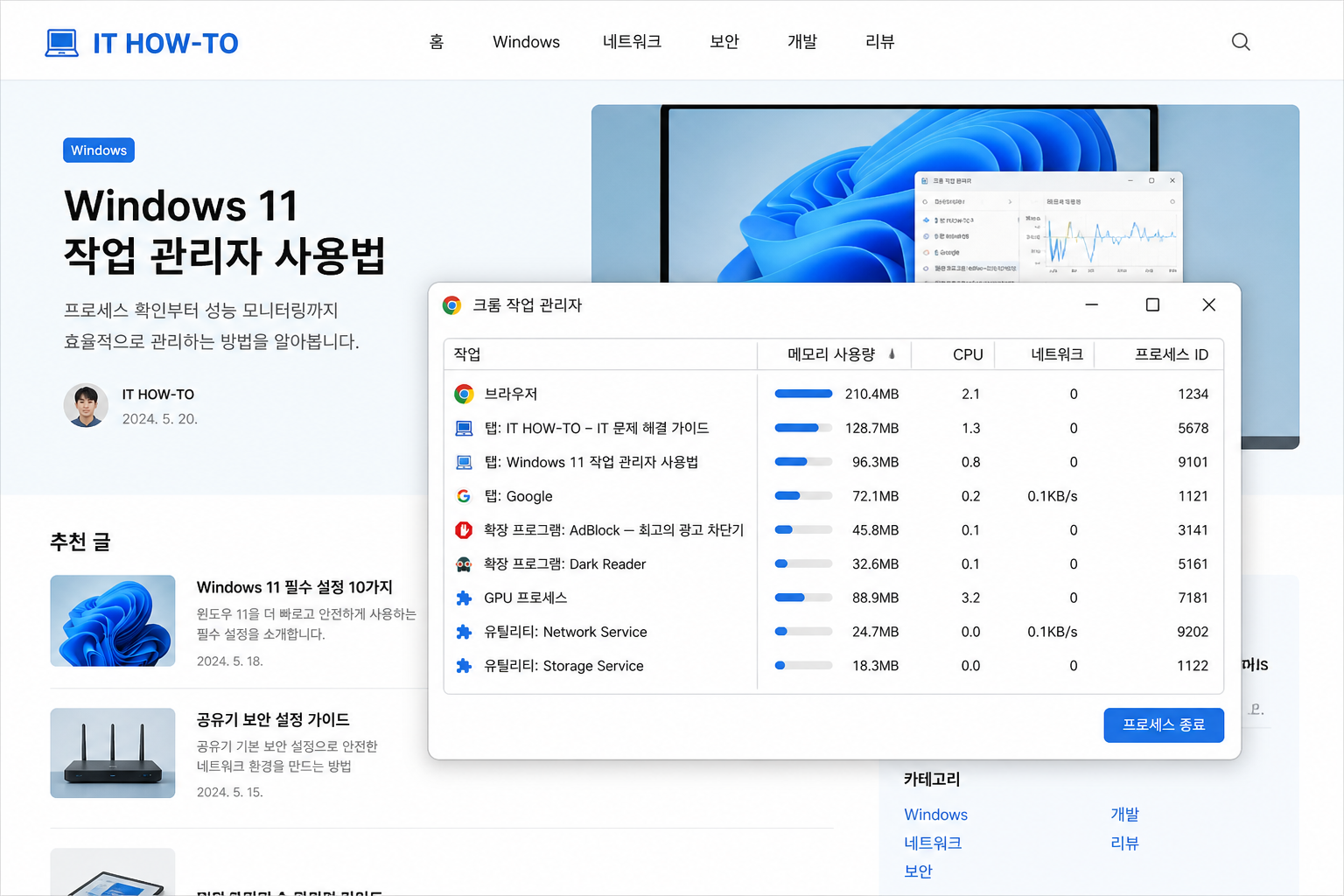Click process ID 3141 cell
Viewport: 1344px width, 896px height.
[1193, 530]
